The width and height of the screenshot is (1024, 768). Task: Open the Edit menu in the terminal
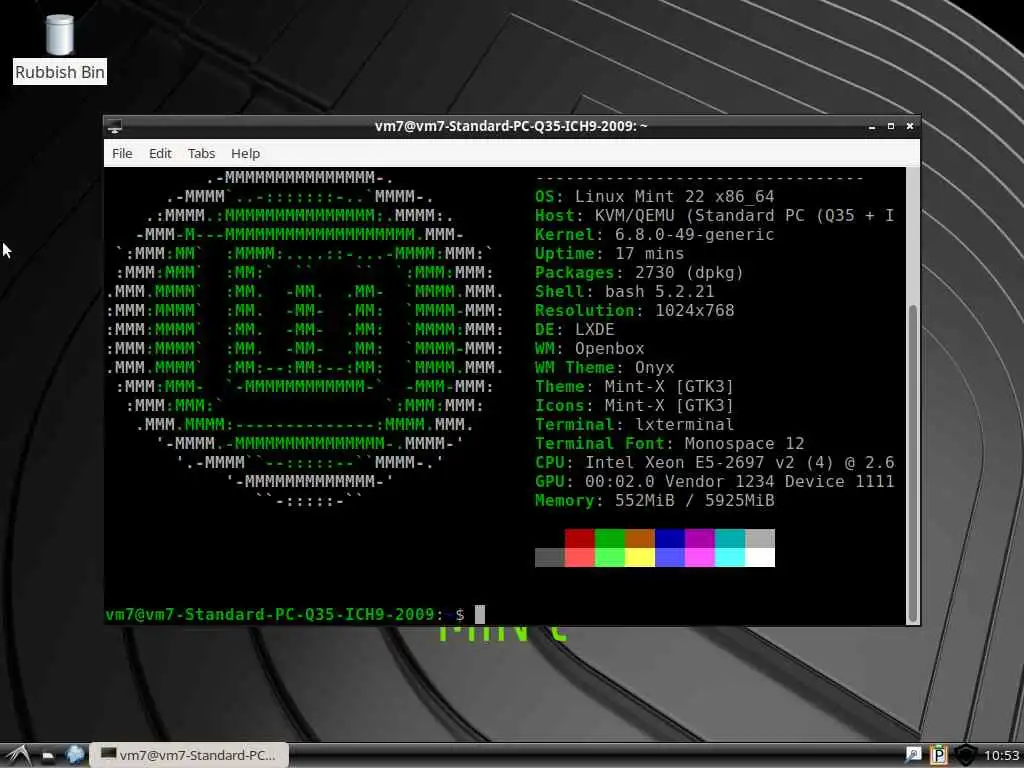pos(160,153)
